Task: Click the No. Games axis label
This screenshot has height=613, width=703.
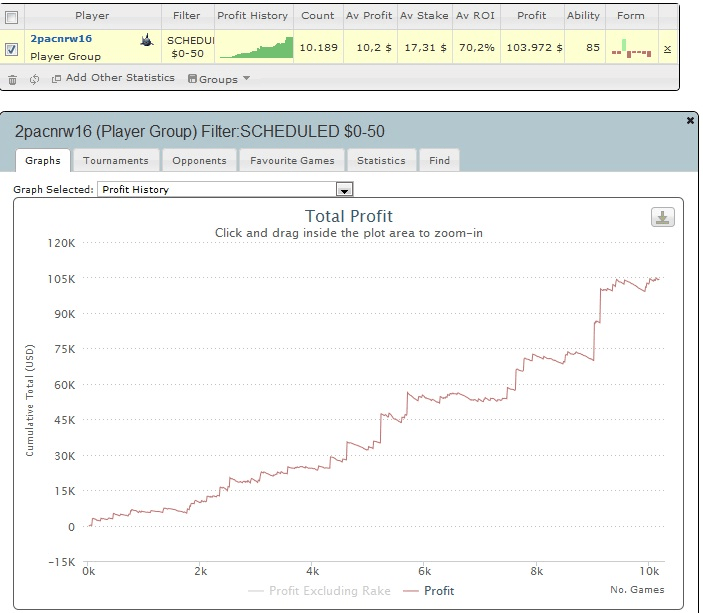Action: (637, 590)
